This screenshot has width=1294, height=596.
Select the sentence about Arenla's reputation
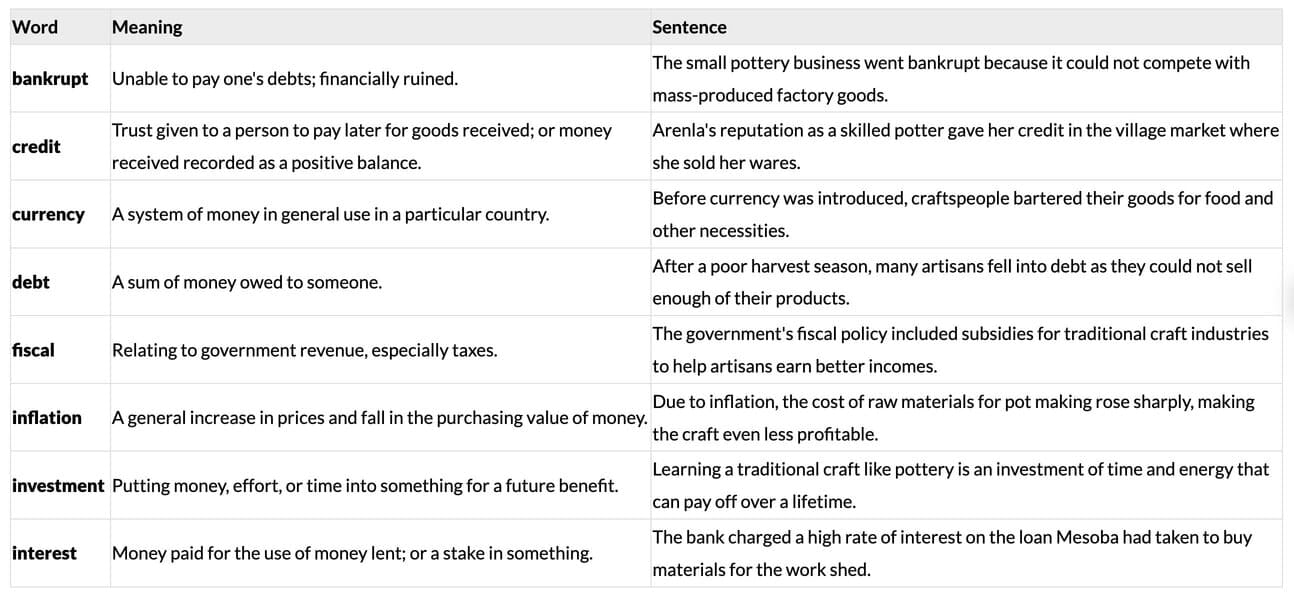coord(965,146)
